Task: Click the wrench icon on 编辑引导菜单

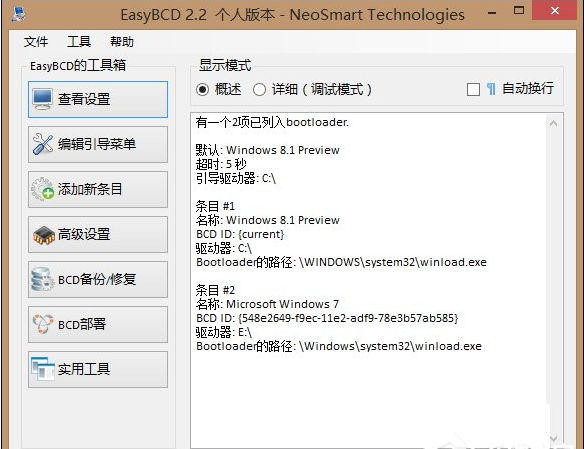Action: point(42,144)
